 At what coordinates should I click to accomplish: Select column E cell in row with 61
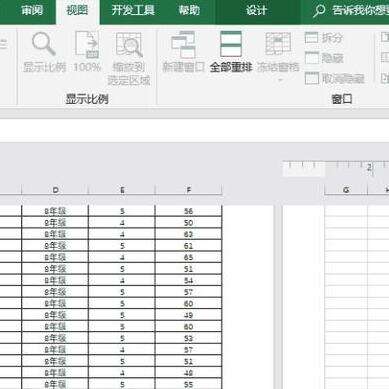coord(122,246)
